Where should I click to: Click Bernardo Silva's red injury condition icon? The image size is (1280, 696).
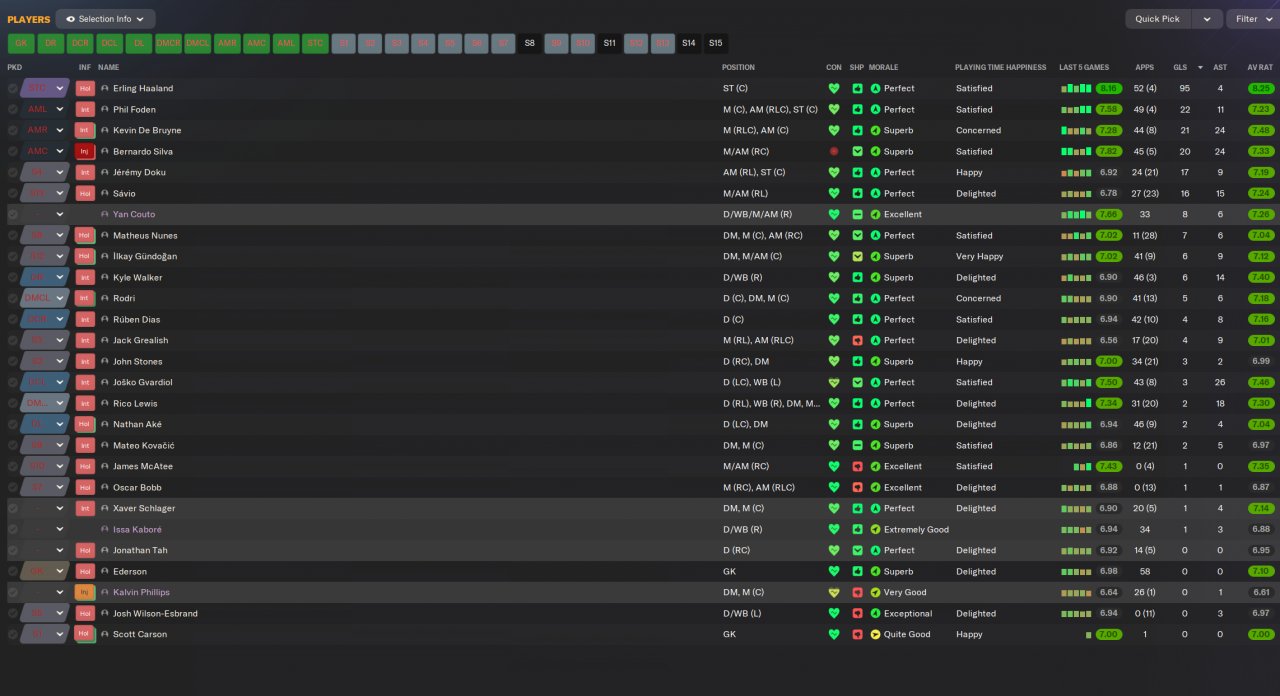coord(834,151)
